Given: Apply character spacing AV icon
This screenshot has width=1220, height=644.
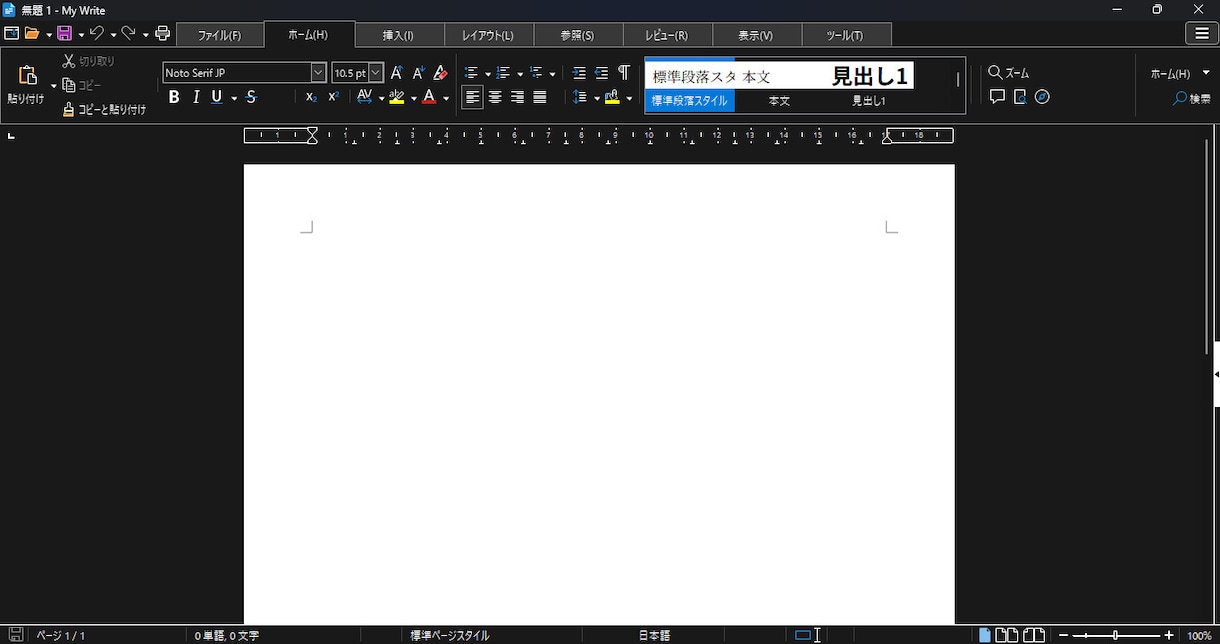Looking at the screenshot, I should coord(364,97).
